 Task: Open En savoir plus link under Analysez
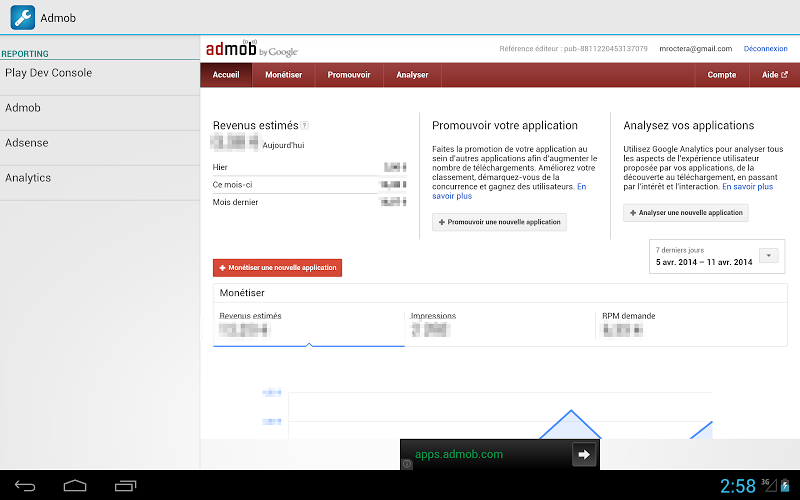point(747,187)
